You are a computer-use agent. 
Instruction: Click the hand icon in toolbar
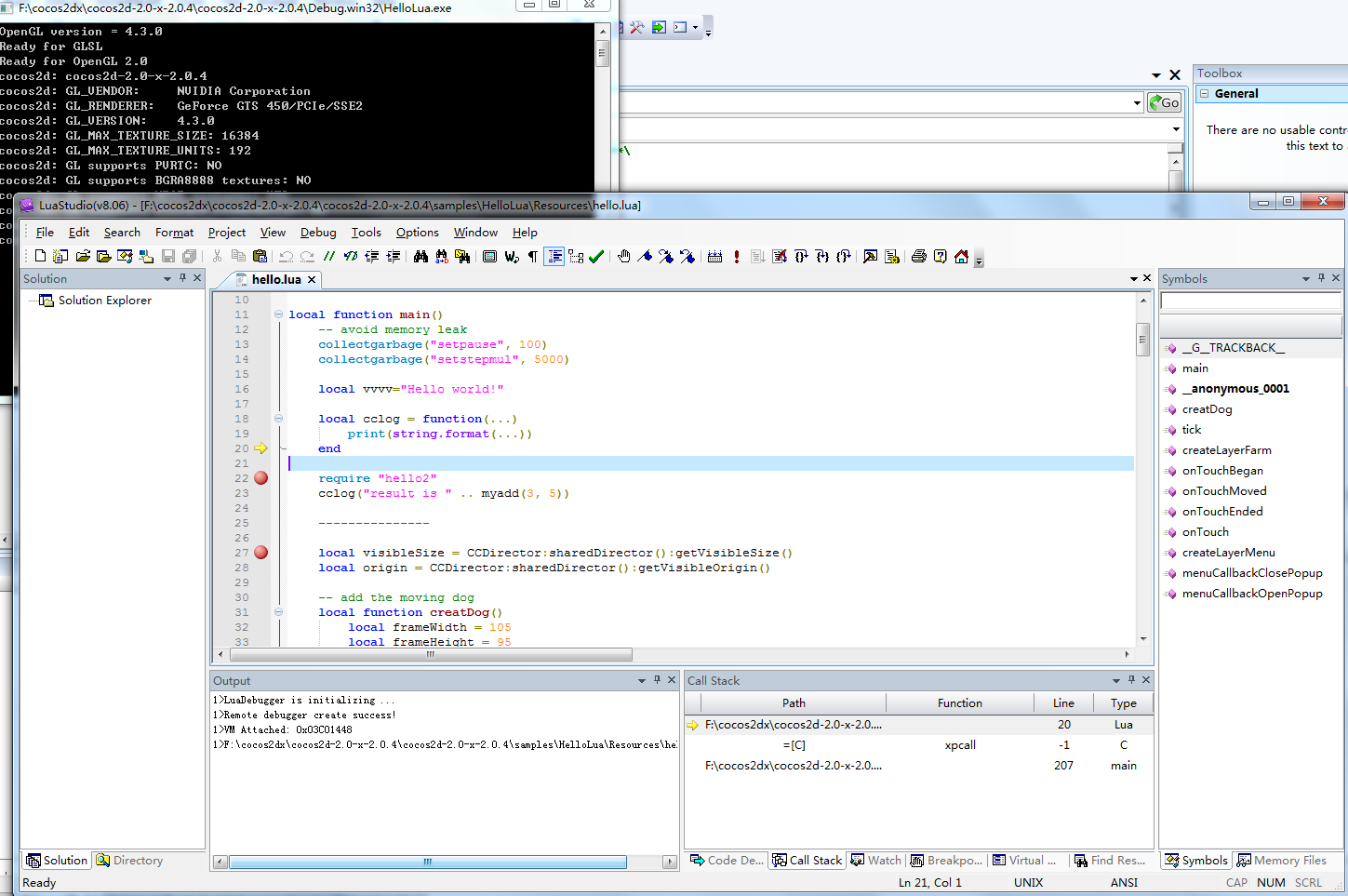[x=623, y=257]
